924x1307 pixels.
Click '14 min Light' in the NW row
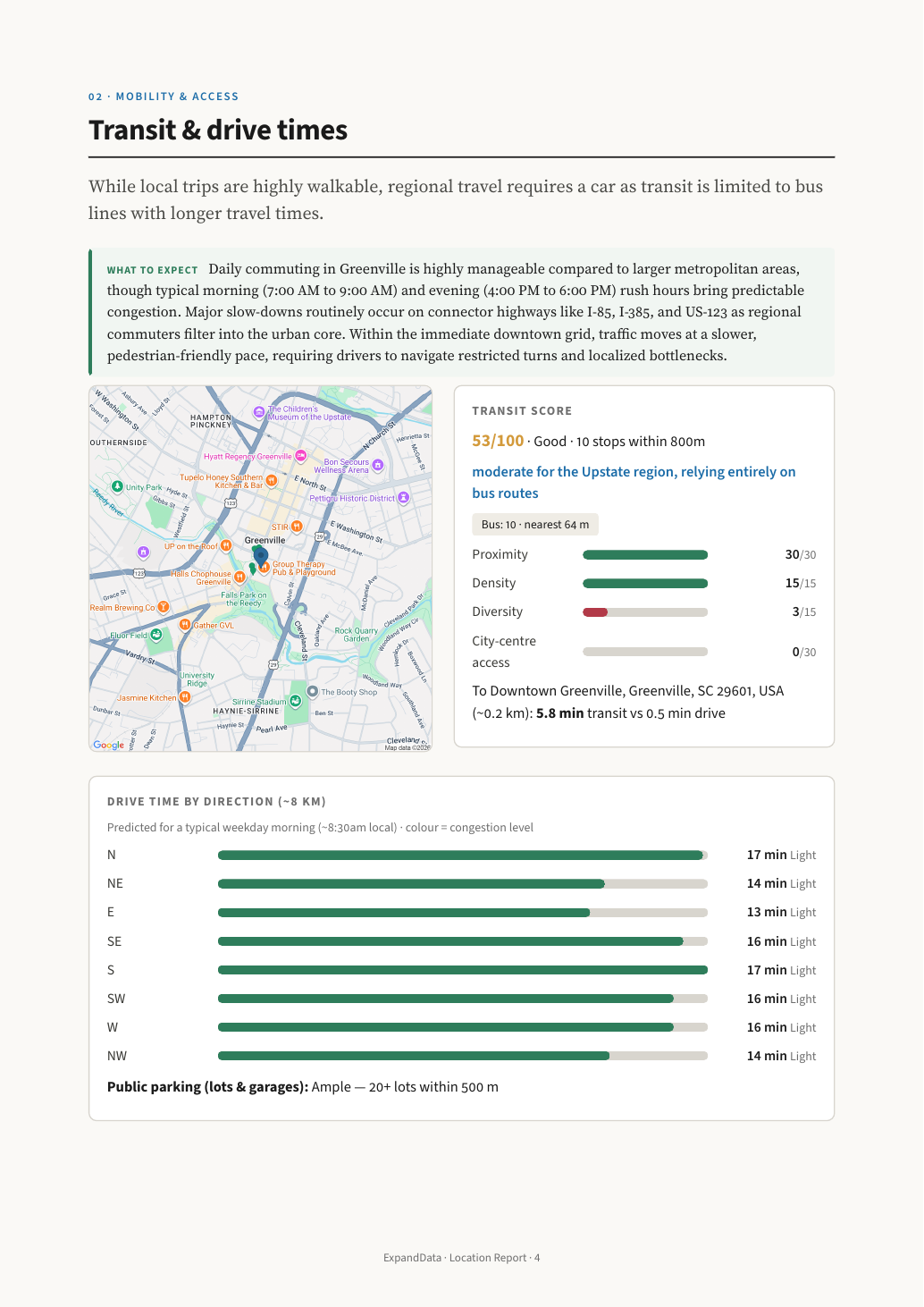coord(782,1056)
